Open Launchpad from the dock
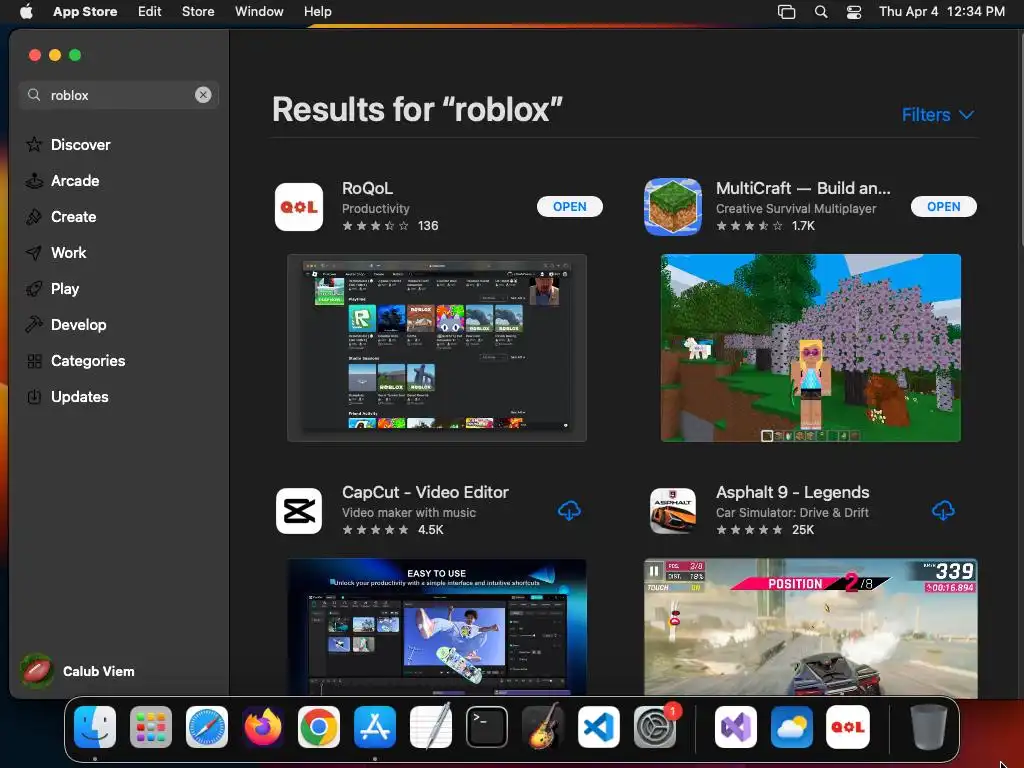This screenshot has height=768, width=1024. coord(151,727)
